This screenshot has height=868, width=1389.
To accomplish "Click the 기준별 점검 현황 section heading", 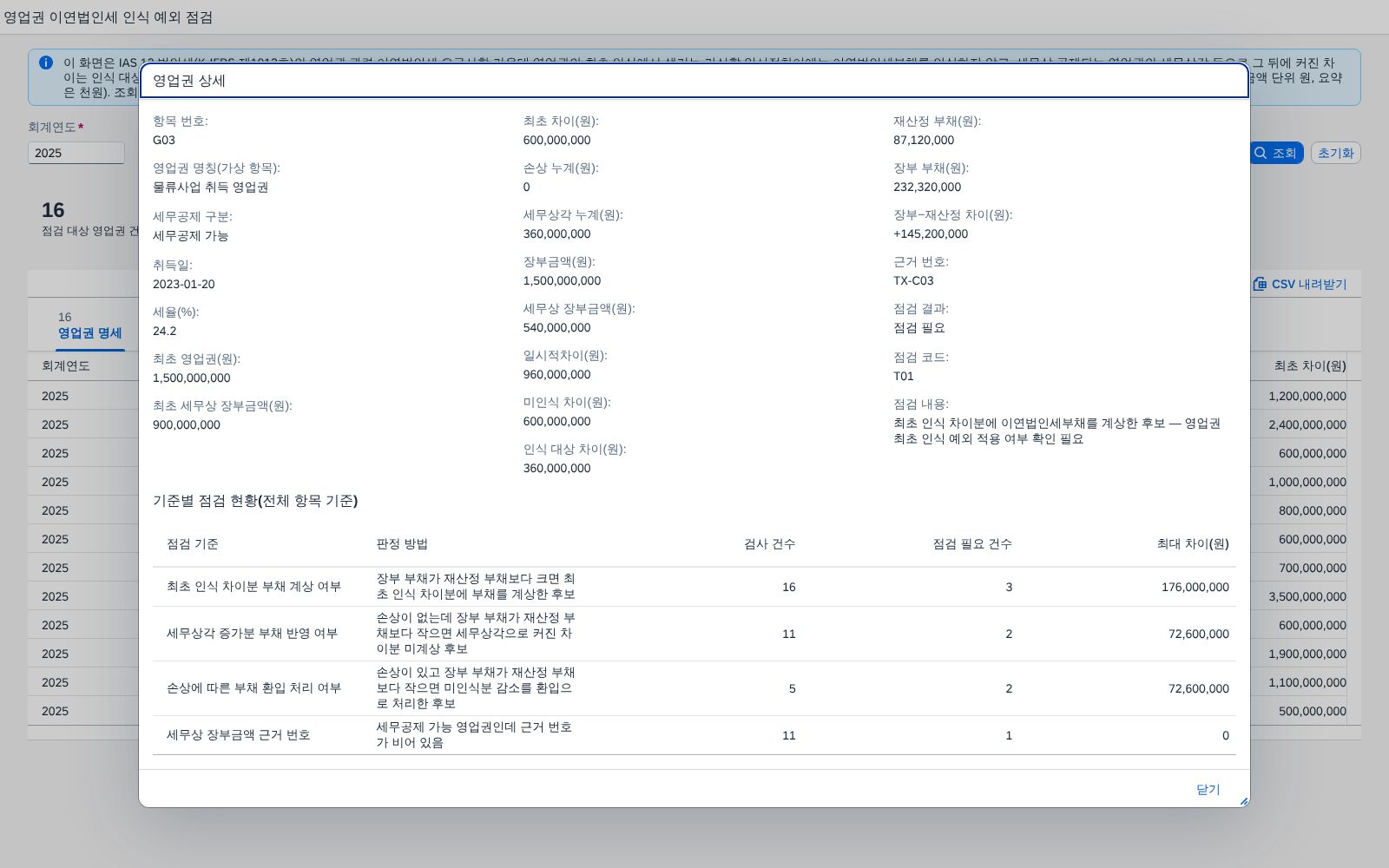I will [x=255, y=501].
